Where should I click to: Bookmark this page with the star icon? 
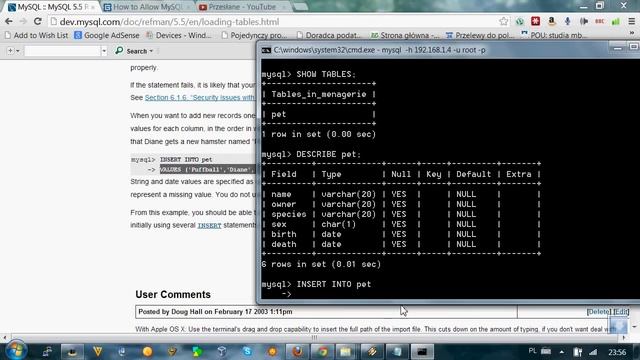tap(504, 21)
